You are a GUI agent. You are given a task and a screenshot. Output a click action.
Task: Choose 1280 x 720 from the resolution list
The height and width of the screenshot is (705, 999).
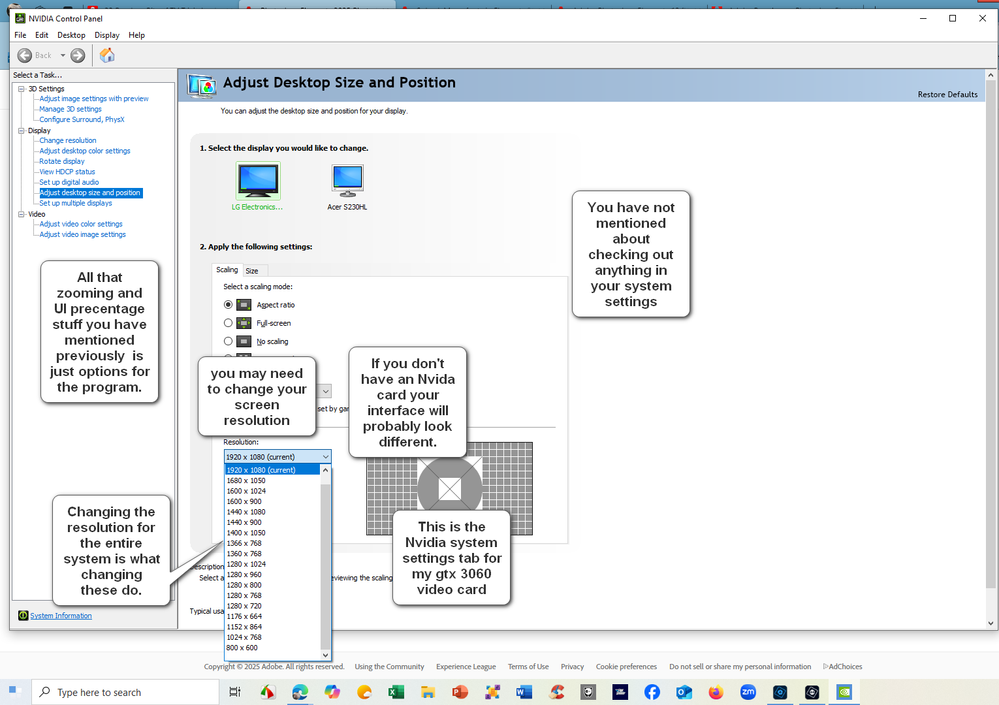(272, 606)
